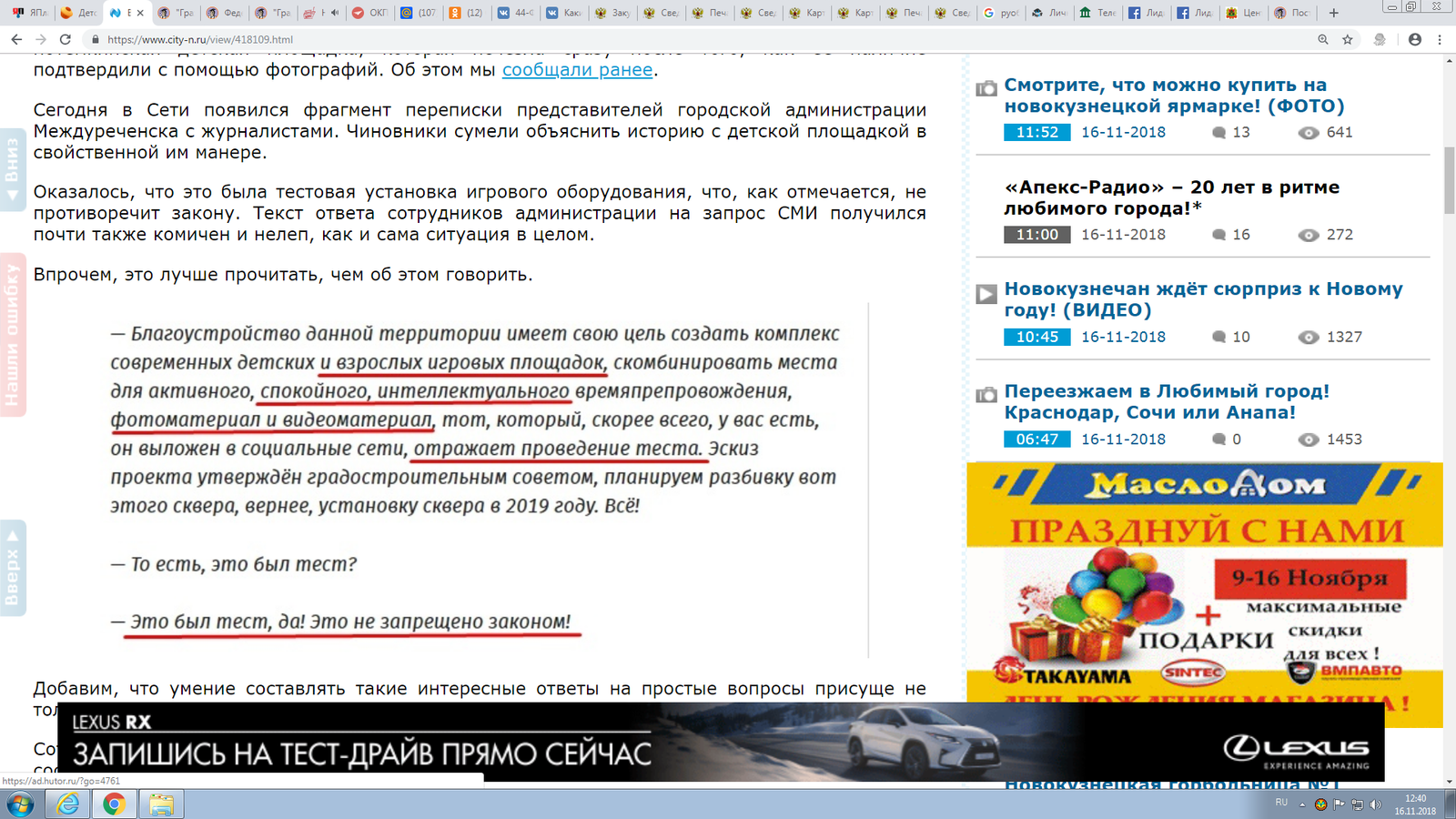This screenshot has width=1456, height=819.
Task: Click the volume speaker icon in system tray
Action: tap(1375, 804)
